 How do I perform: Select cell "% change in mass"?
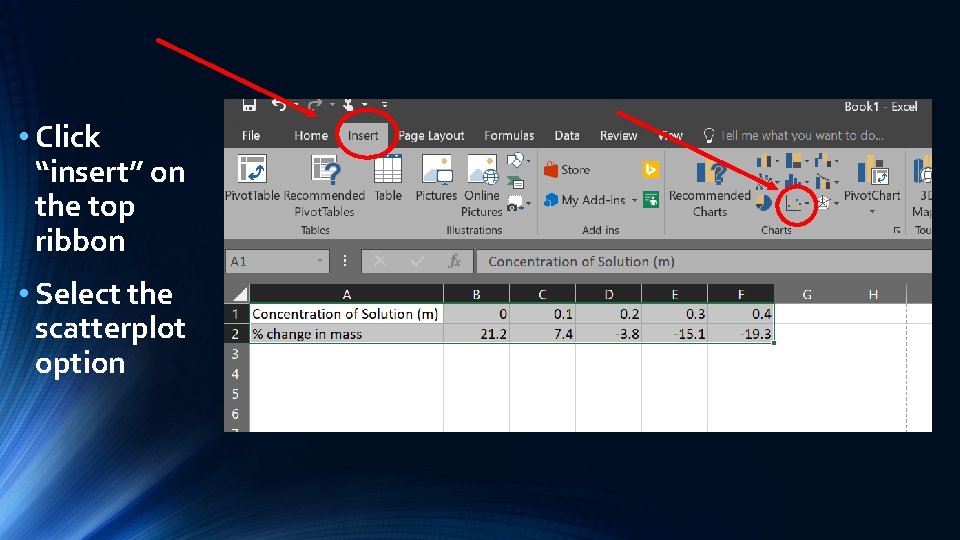click(347, 334)
